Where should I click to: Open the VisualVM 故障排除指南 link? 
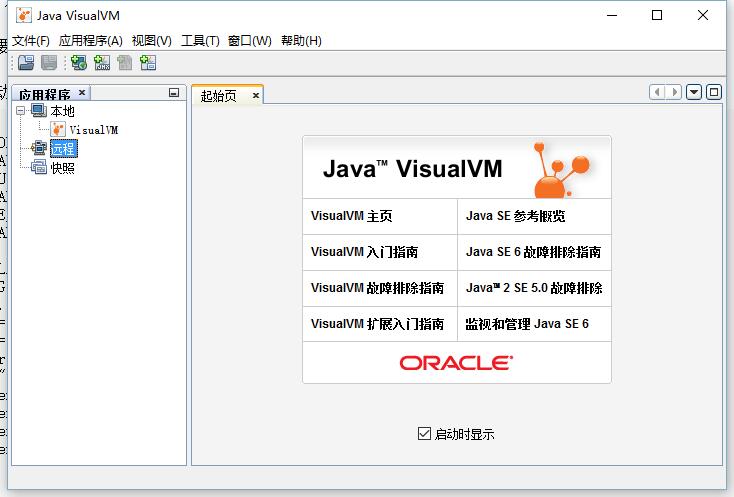coord(377,288)
